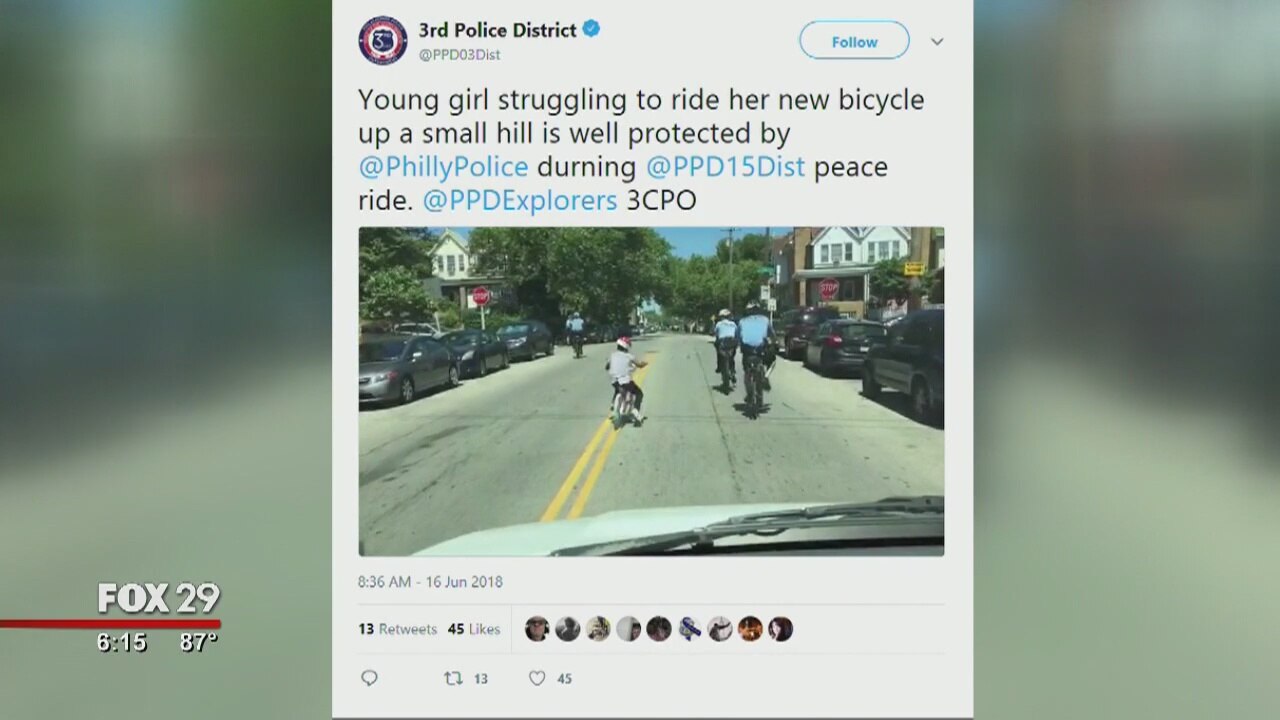
Task: Open the @PPD15Dist mention link
Action: 725,167
